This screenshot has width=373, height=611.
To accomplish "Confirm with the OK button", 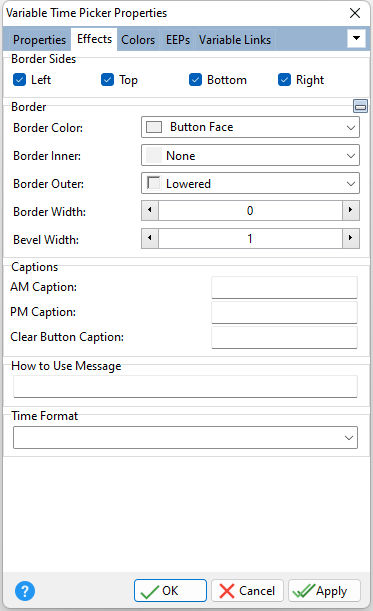I will tap(170, 591).
